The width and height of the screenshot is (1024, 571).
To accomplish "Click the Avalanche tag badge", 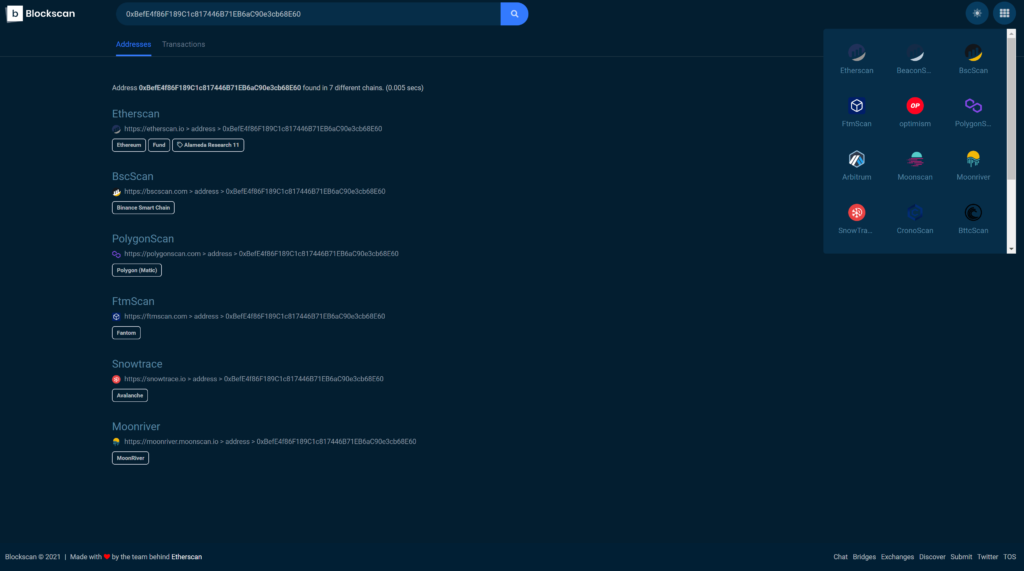I will click(x=129, y=395).
